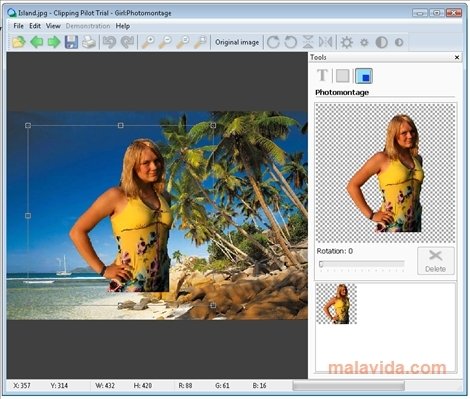
Task: Click the sailboat in the beach image
Action: tap(63, 266)
